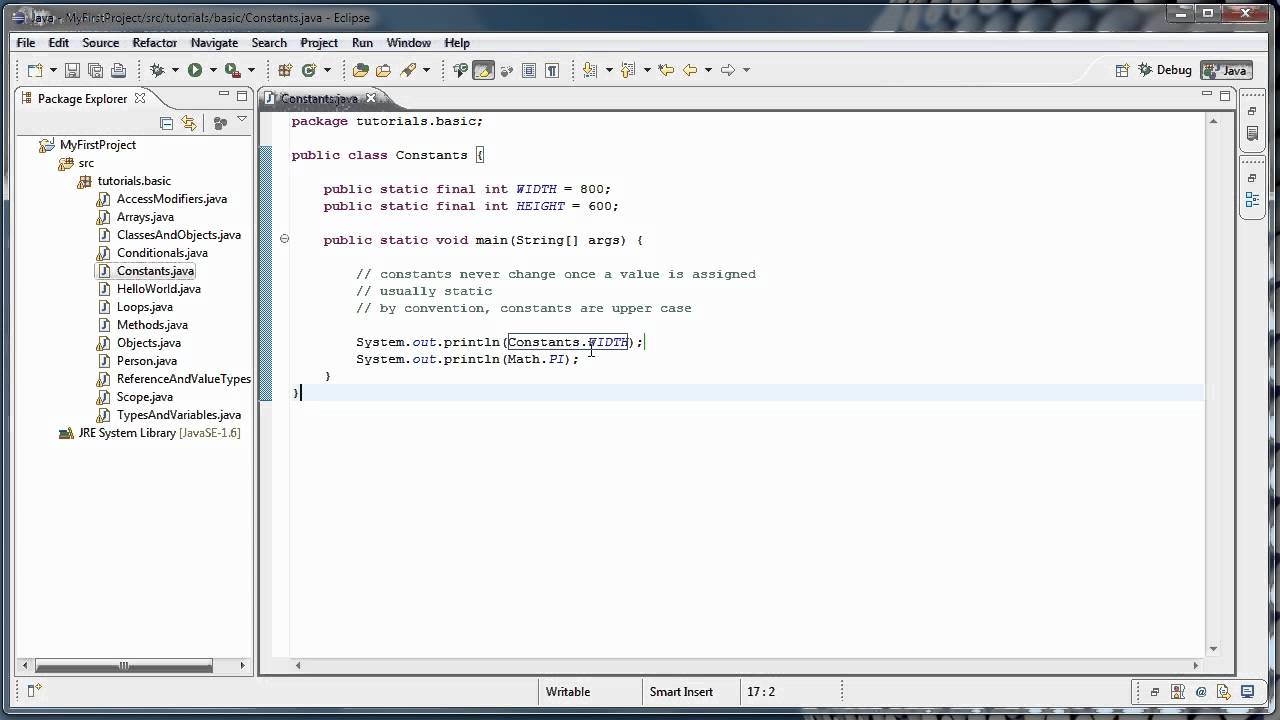Open the File menu
The width and height of the screenshot is (1280, 720).
tap(26, 43)
